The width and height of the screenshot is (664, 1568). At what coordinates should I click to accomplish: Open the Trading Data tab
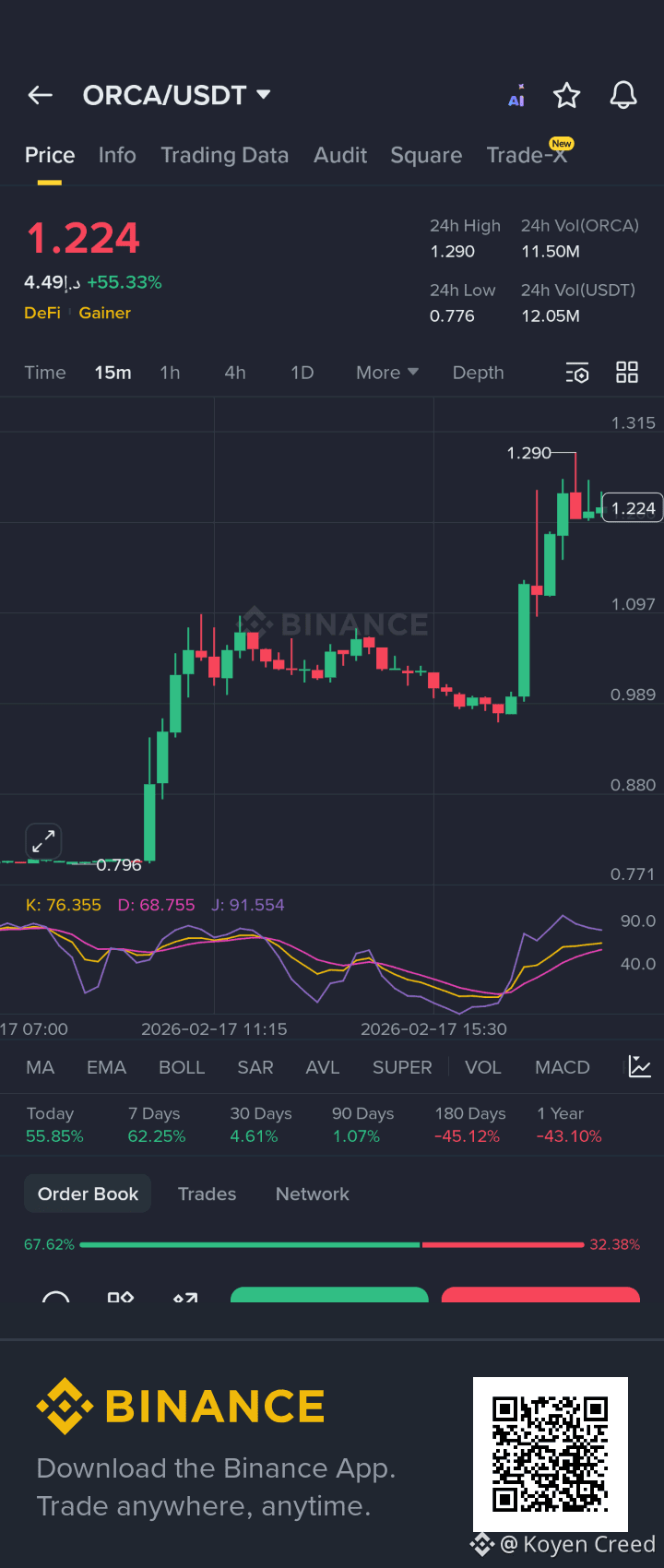[x=225, y=155]
